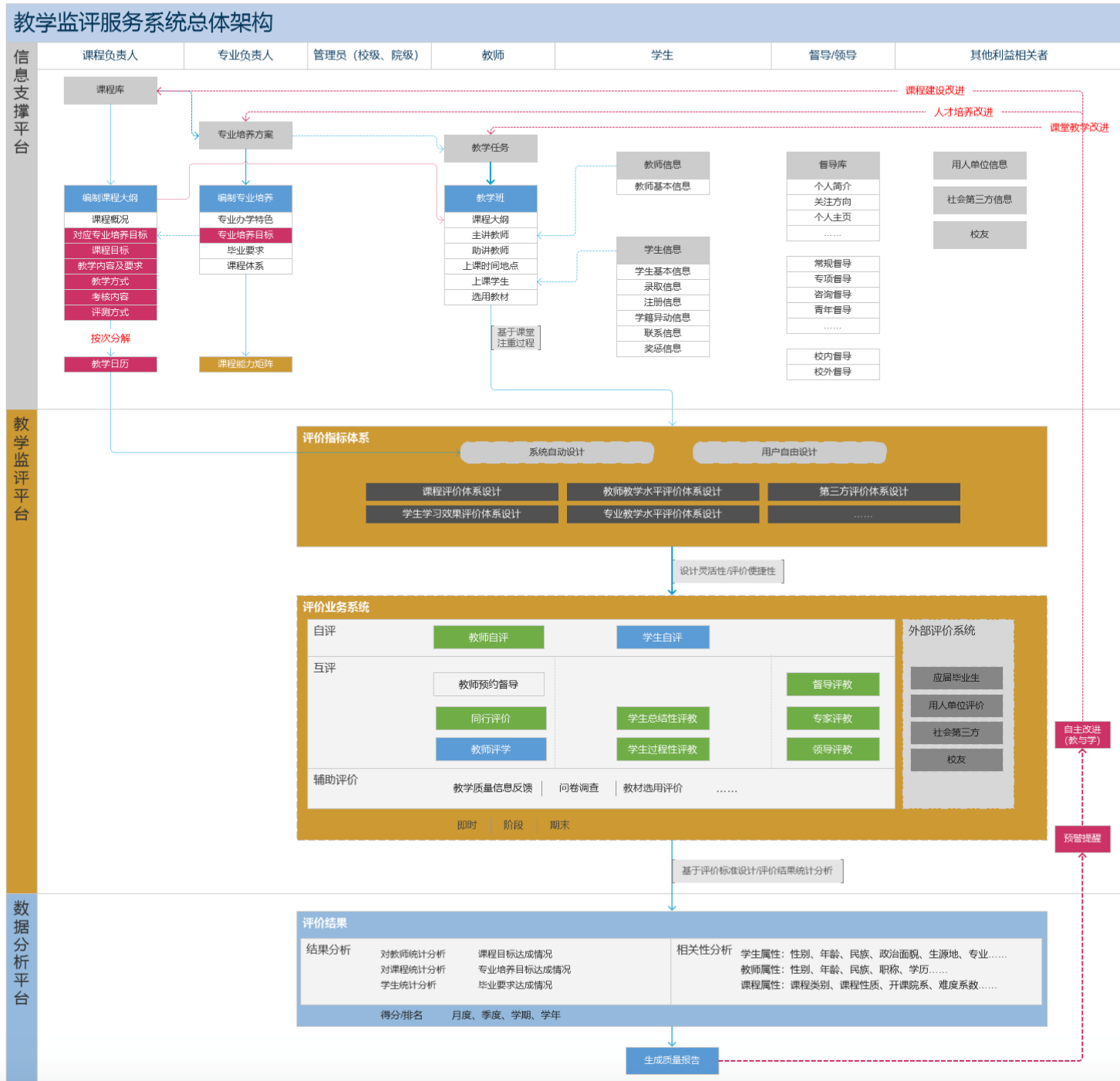Select the 课程能力矩阵 gold box
The height and width of the screenshot is (1081, 1120).
coord(245,364)
